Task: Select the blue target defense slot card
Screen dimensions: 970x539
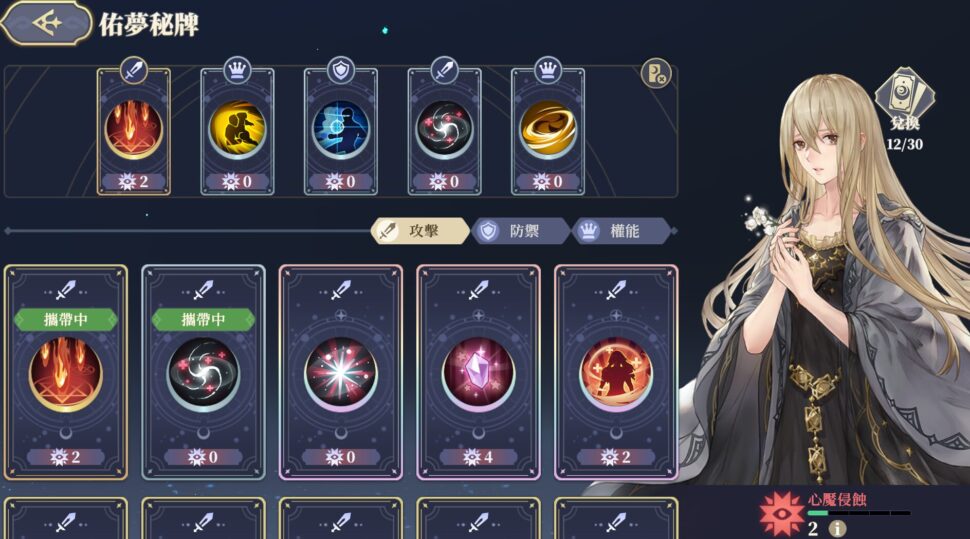Action: click(x=341, y=131)
